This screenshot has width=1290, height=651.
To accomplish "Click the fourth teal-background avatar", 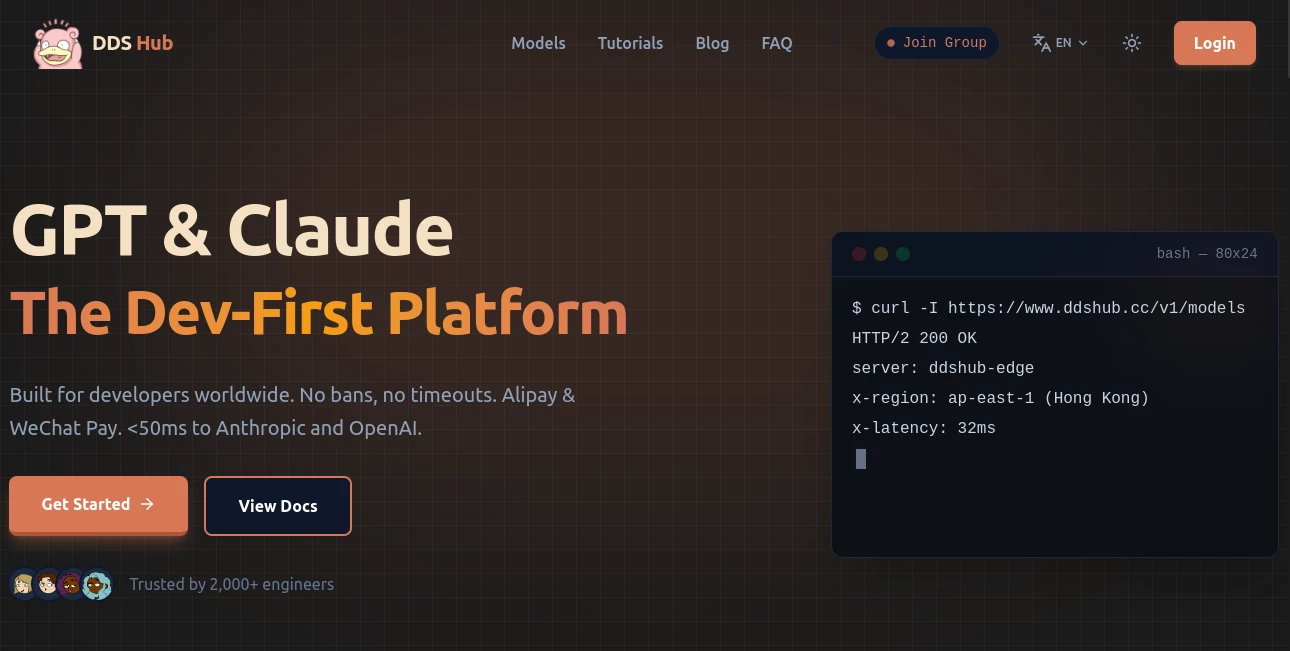I will click(96, 584).
